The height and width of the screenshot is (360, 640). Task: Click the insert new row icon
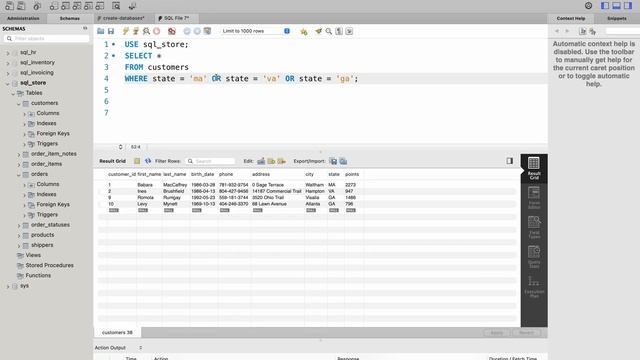[271, 161]
